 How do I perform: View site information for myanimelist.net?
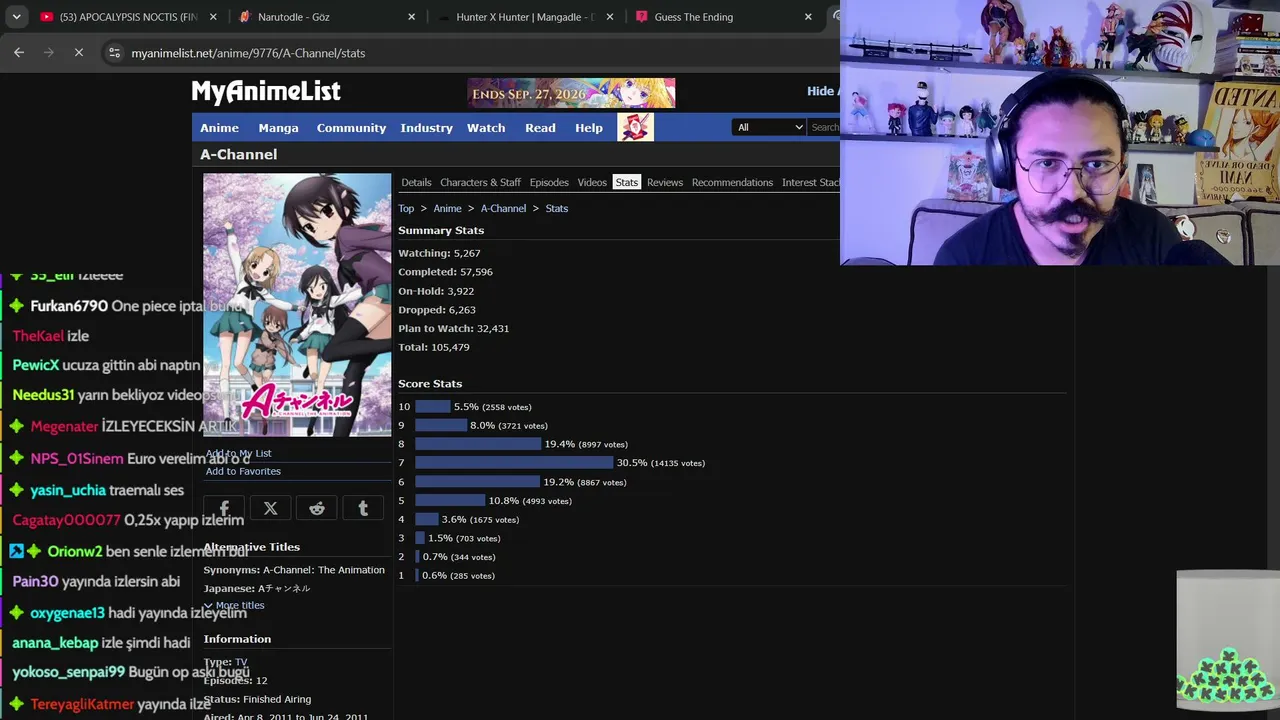(115, 53)
